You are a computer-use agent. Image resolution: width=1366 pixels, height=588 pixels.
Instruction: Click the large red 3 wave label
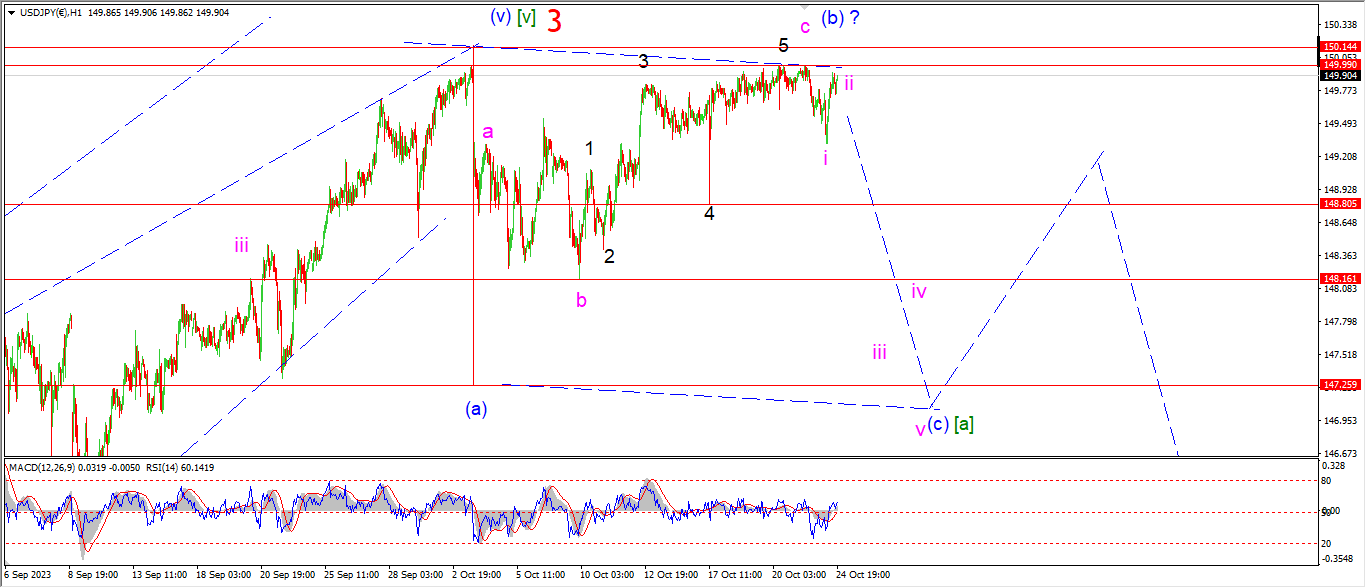click(x=554, y=20)
